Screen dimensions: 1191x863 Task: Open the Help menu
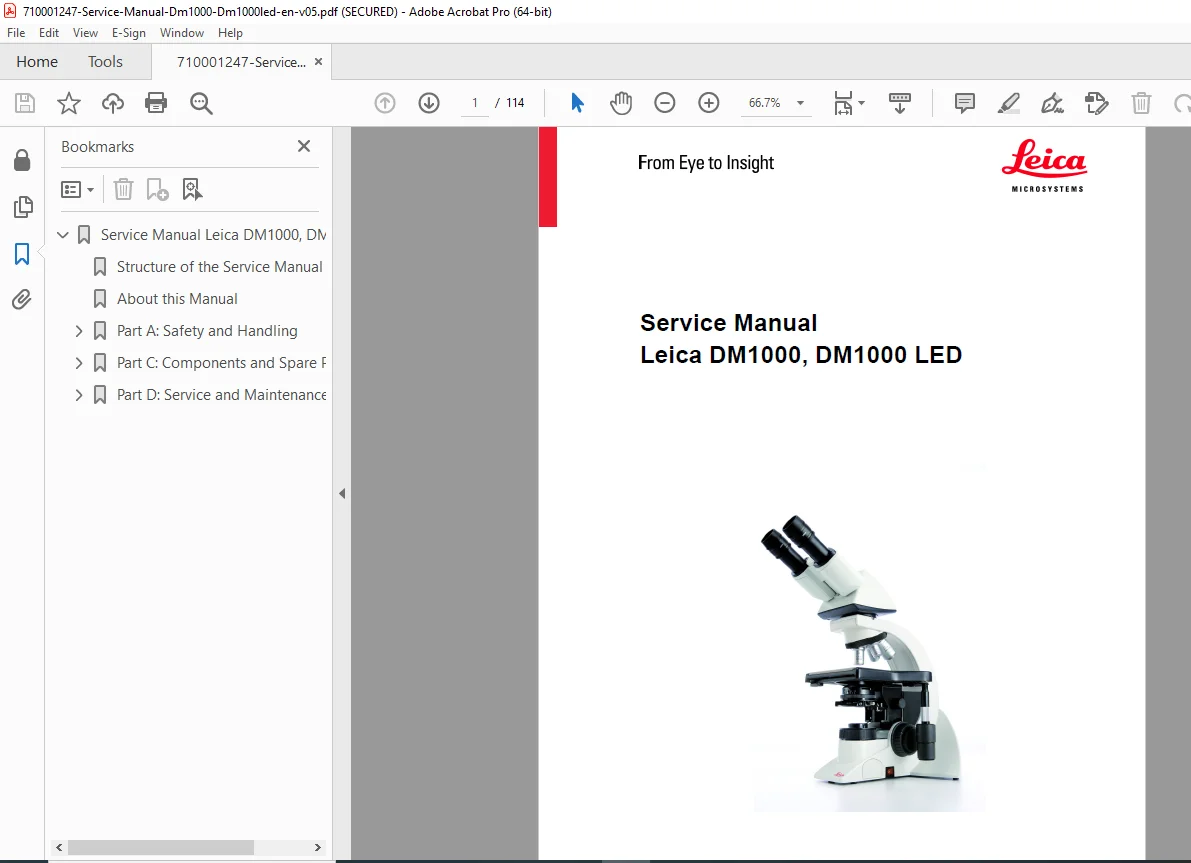(230, 33)
